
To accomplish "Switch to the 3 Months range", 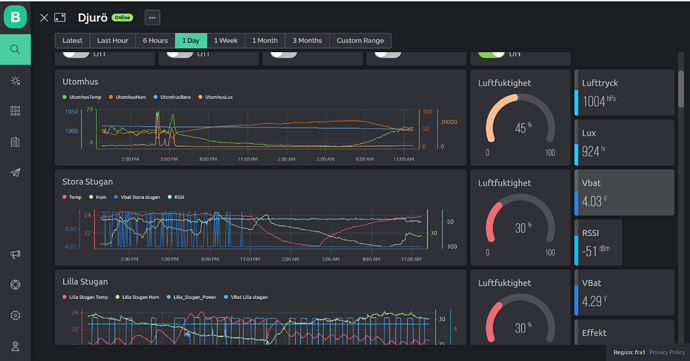I will tap(307, 41).
